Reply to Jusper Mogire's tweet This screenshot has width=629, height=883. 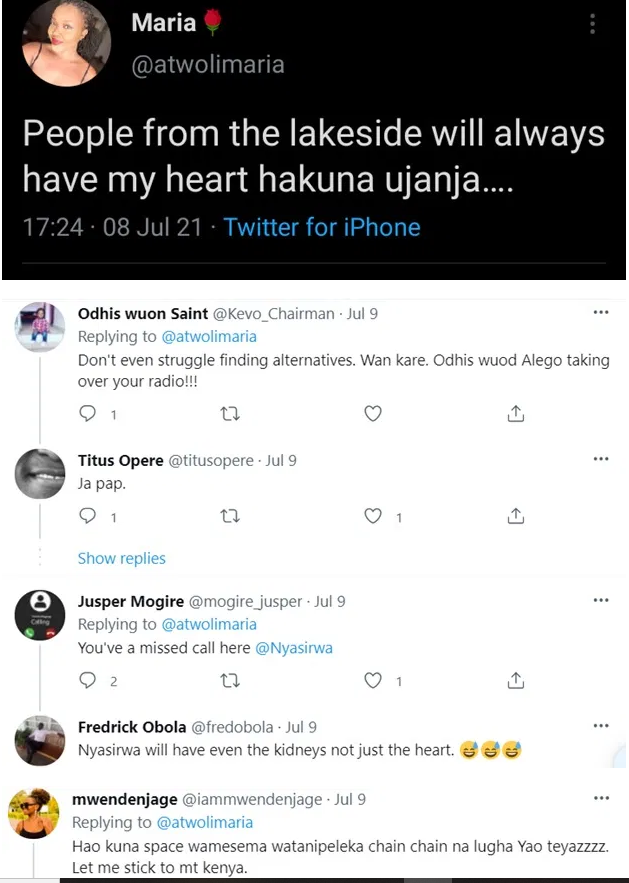tap(87, 681)
